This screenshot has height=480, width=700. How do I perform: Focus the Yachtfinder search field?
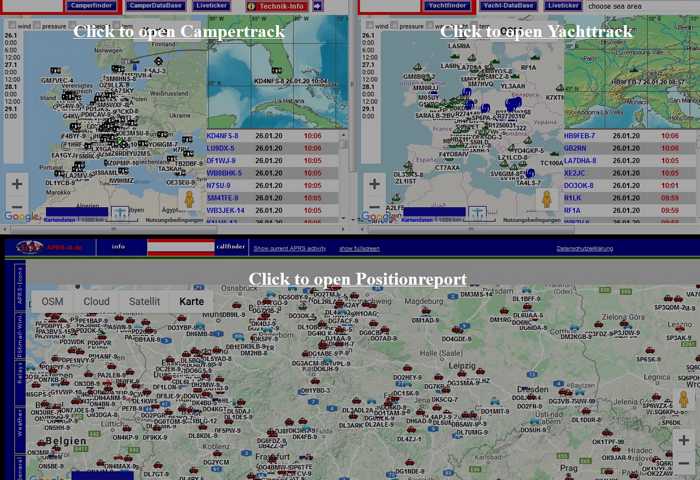(389, 6)
